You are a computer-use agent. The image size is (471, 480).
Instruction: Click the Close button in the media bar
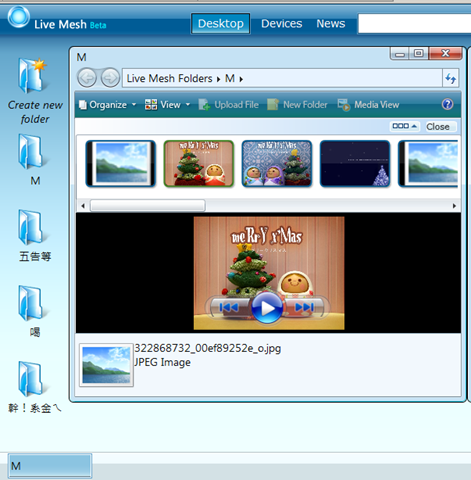tap(438, 127)
